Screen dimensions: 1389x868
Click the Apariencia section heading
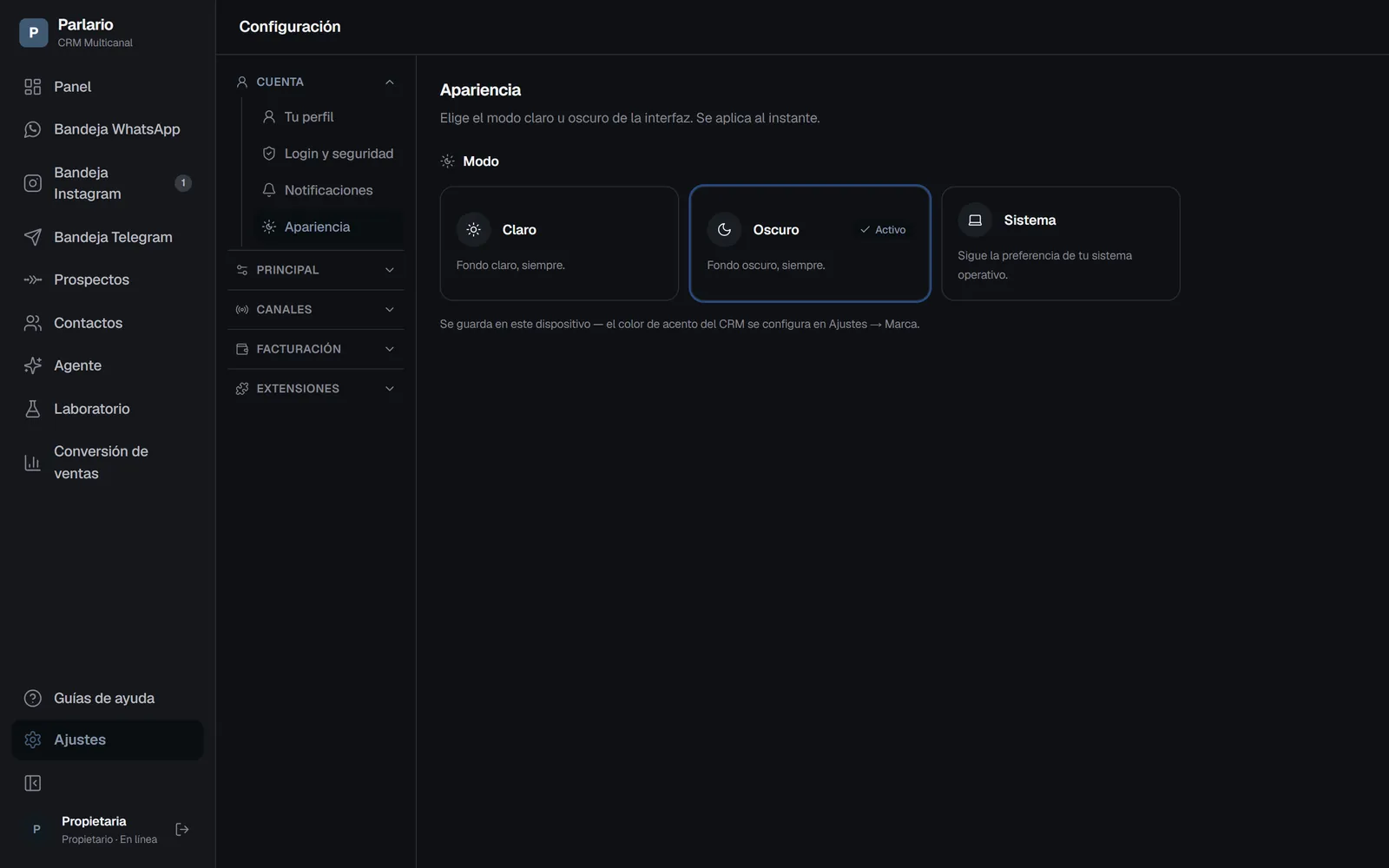coord(480,90)
